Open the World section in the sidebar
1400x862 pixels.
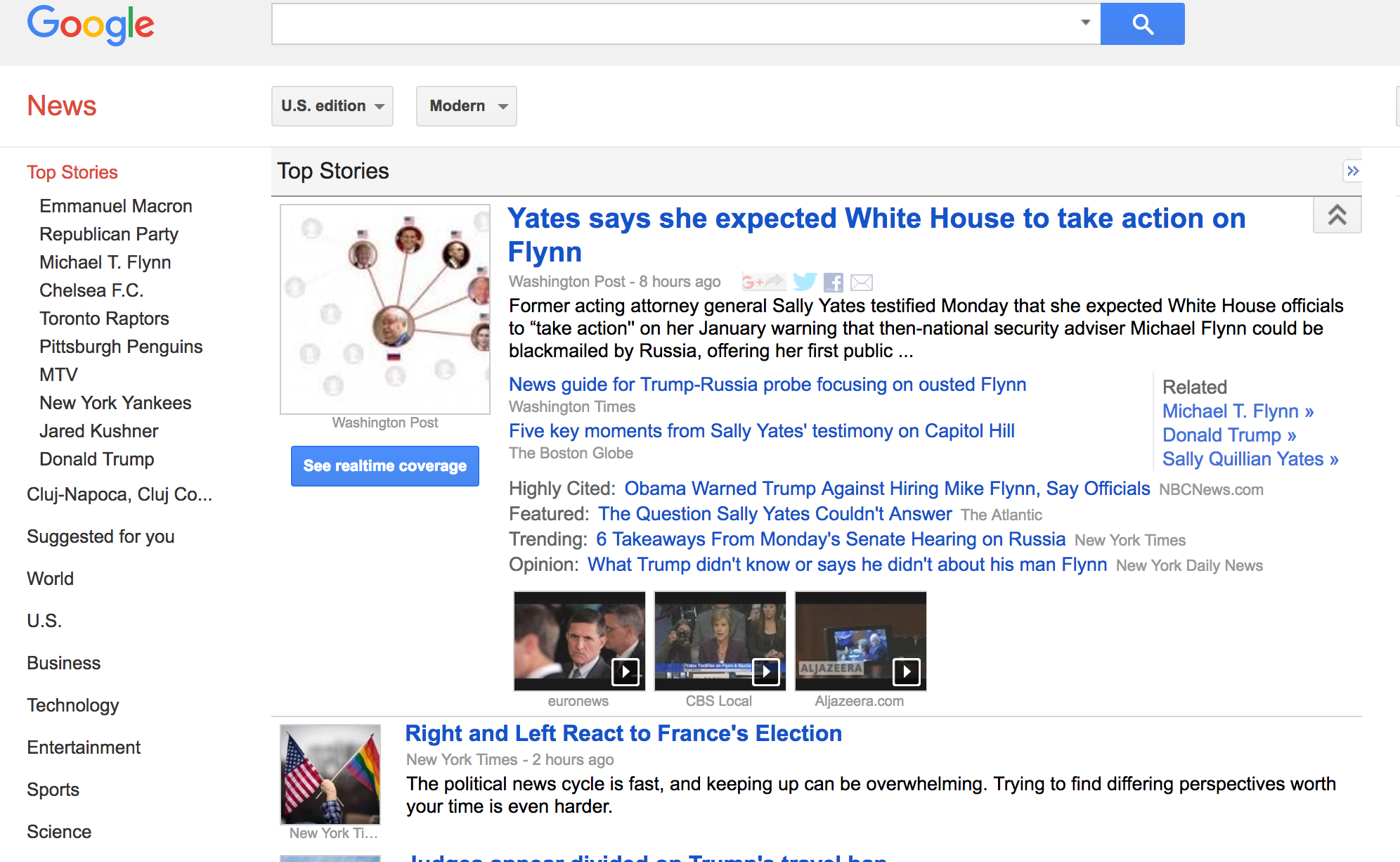click(50, 579)
